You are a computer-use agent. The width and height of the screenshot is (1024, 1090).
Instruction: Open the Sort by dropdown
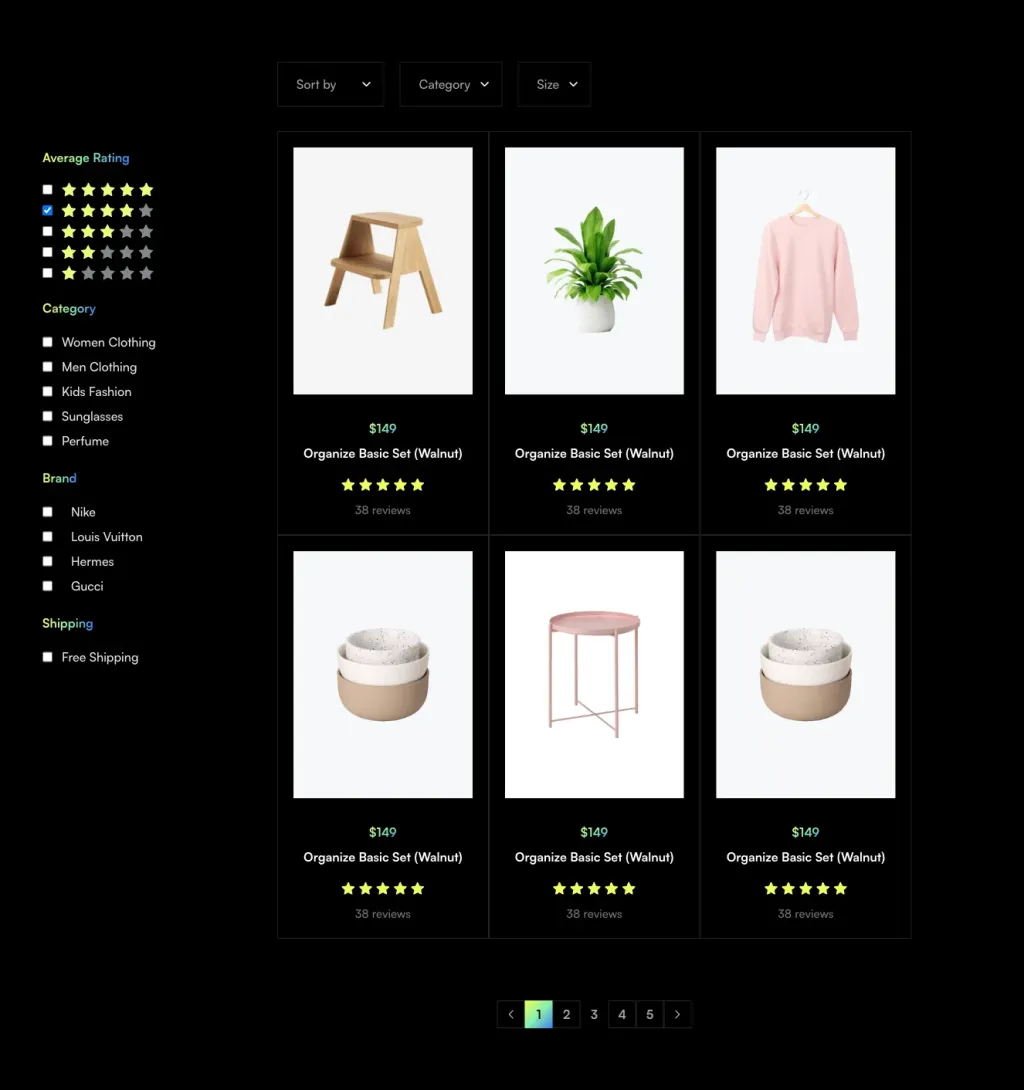coord(331,85)
